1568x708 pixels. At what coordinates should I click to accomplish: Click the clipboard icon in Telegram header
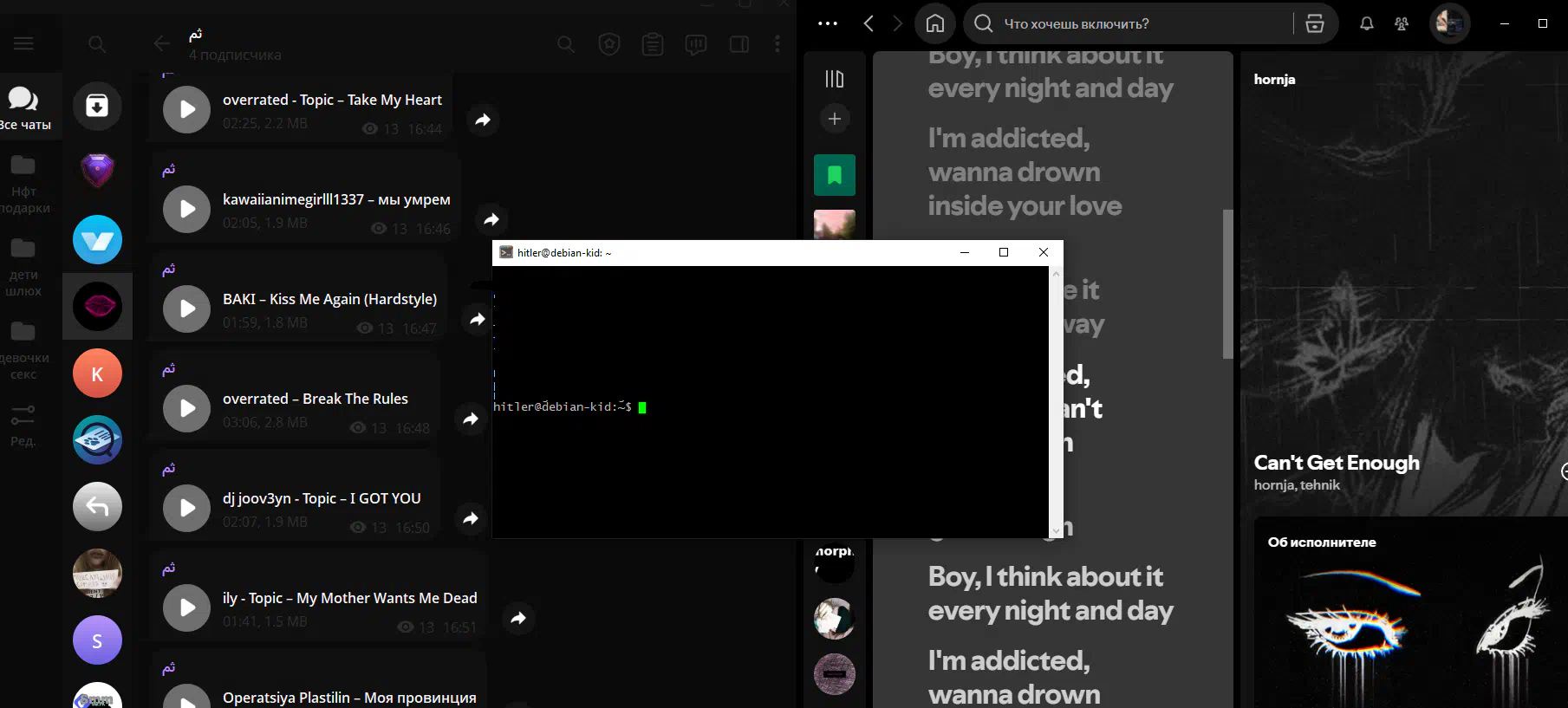click(653, 44)
